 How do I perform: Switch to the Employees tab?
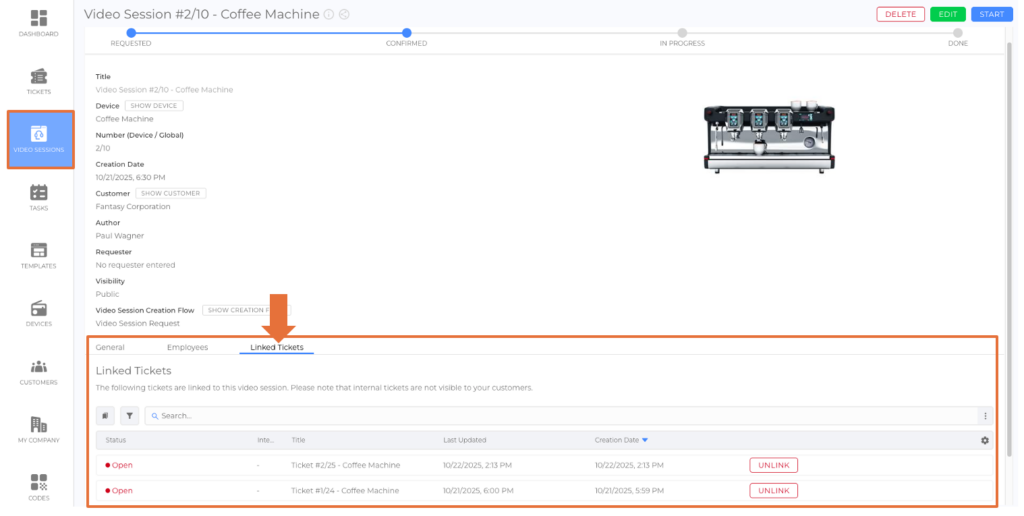click(187, 347)
